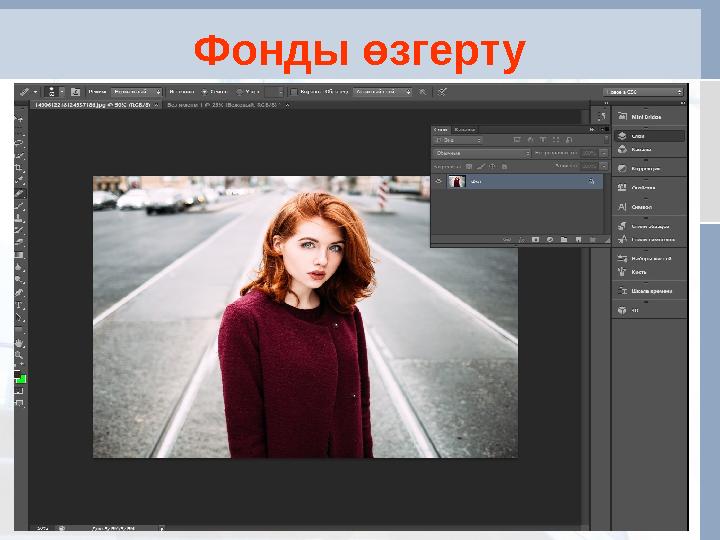Open the Свойства panel button

[x=649, y=187]
